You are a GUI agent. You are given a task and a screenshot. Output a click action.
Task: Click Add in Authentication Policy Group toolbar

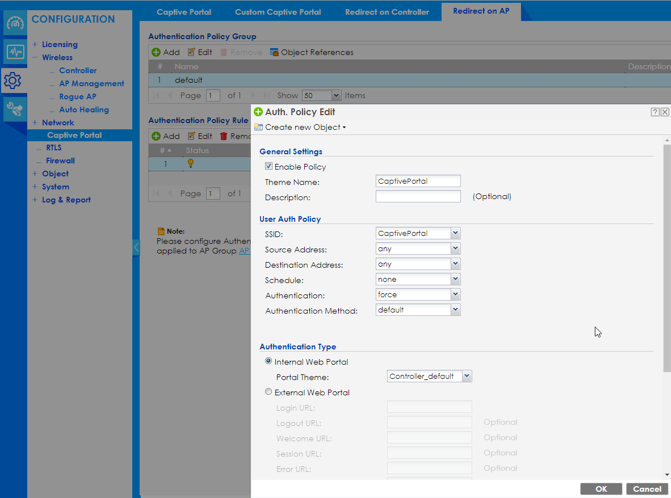tap(165, 52)
